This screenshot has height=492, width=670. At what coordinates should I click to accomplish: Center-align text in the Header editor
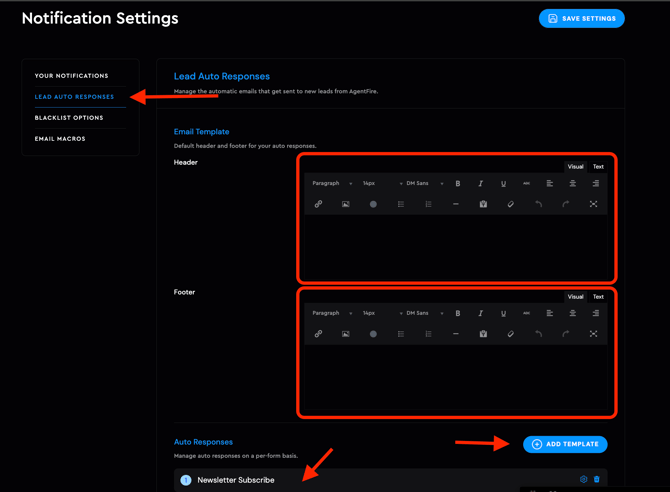(573, 184)
